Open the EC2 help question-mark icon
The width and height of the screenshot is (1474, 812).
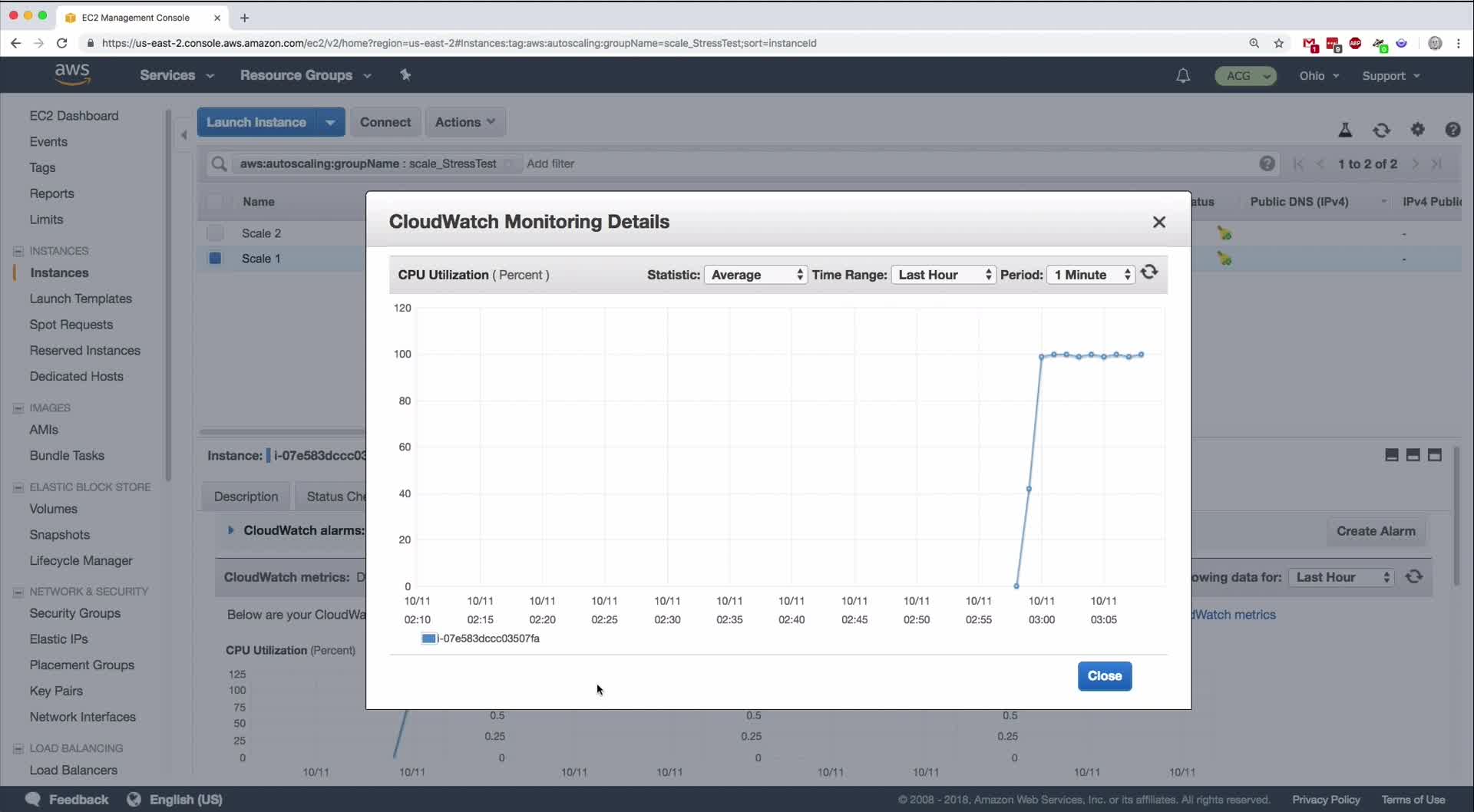tap(1453, 130)
